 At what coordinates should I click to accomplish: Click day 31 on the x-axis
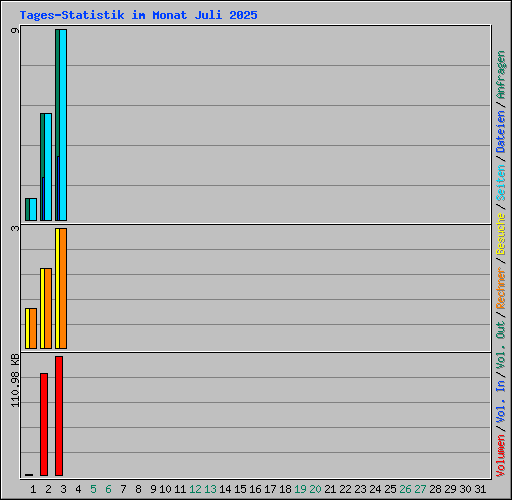(480, 489)
